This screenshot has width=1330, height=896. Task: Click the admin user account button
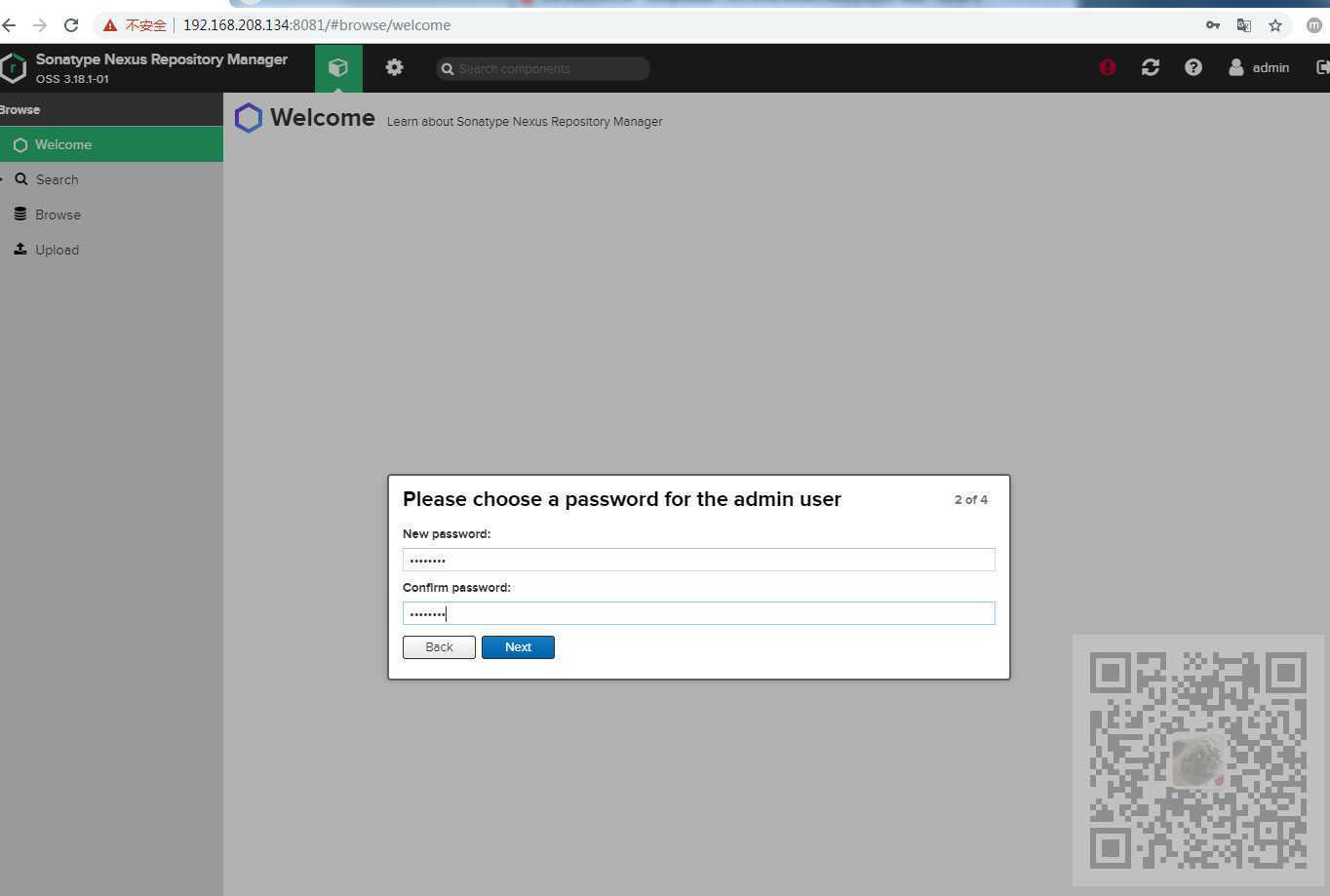coord(1259,67)
